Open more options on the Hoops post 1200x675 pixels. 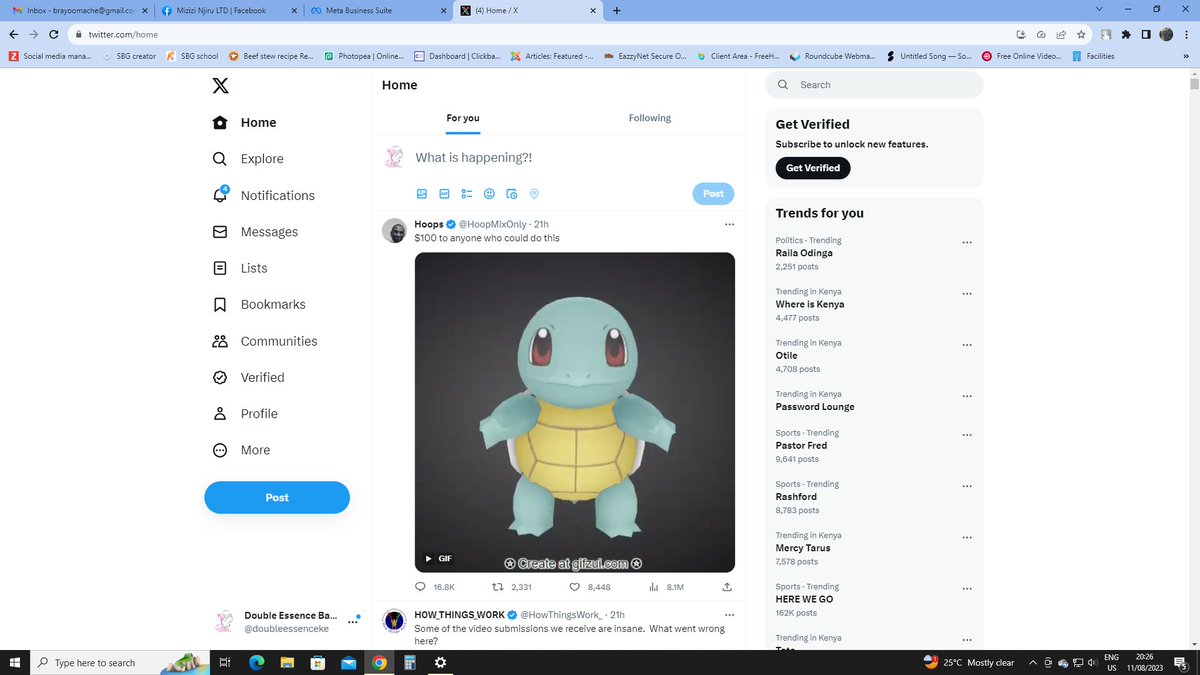[729, 224]
